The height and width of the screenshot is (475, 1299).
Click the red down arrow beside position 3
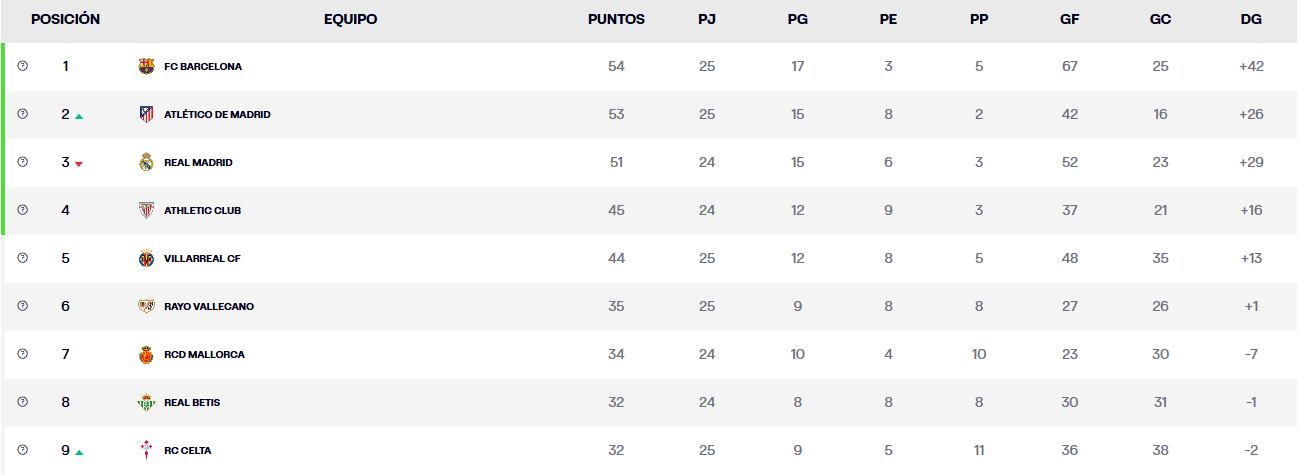coord(79,164)
